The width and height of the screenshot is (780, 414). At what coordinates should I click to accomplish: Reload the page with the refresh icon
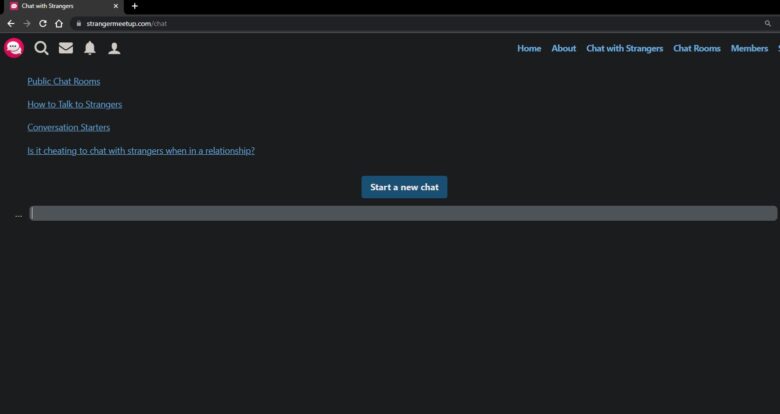click(43, 23)
